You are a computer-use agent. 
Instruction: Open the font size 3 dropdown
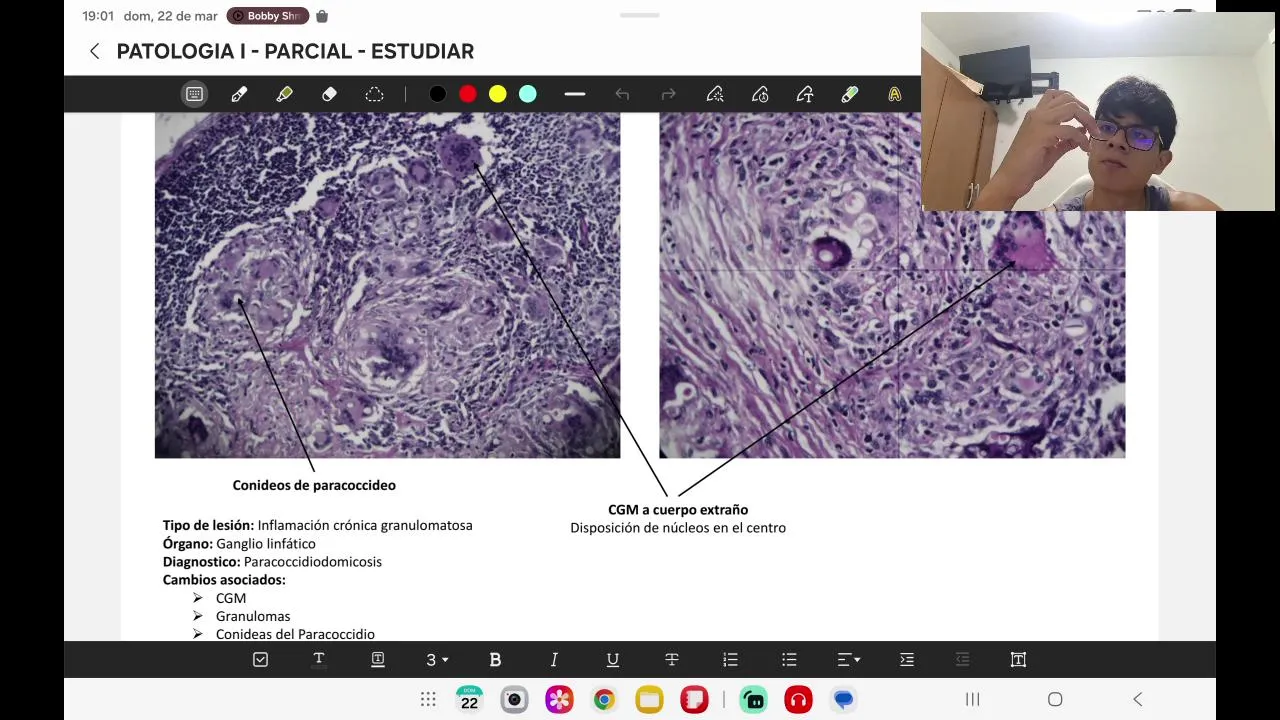point(437,659)
